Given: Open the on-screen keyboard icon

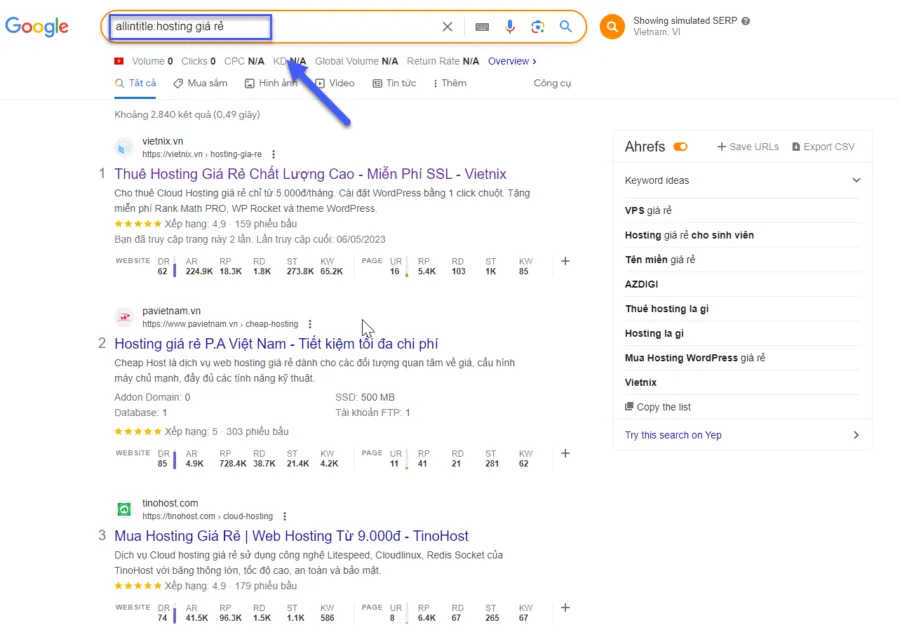Looking at the screenshot, I should 481,27.
